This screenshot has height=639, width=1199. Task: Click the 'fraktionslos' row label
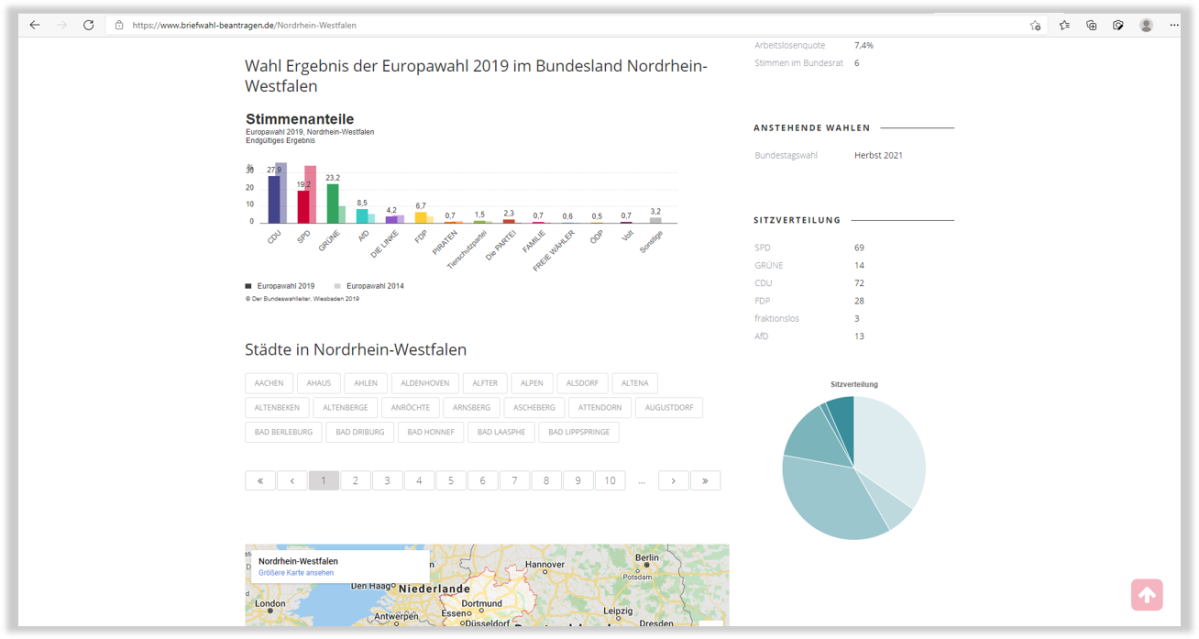(x=776, y=318)
